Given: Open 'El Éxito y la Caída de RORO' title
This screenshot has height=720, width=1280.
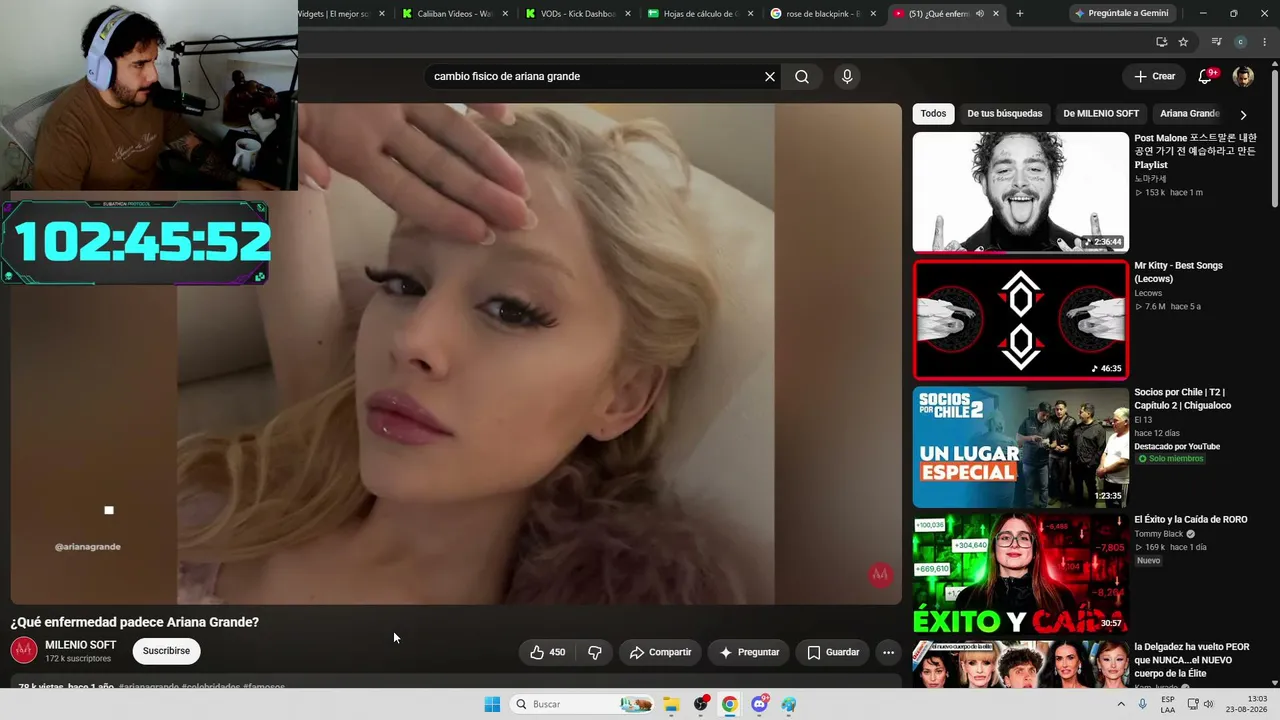Looking at the screenshot, I should (1190, 520).
